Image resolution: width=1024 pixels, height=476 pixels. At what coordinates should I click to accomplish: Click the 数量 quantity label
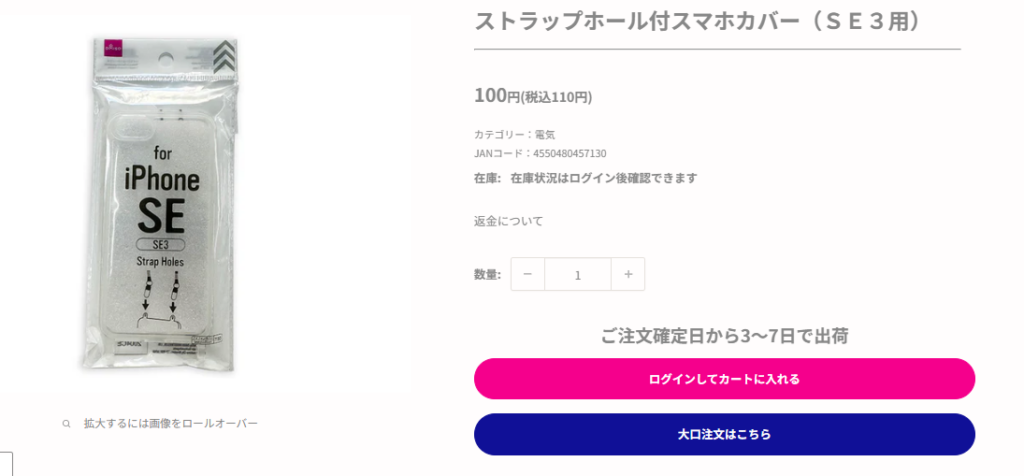pos(487,274)
